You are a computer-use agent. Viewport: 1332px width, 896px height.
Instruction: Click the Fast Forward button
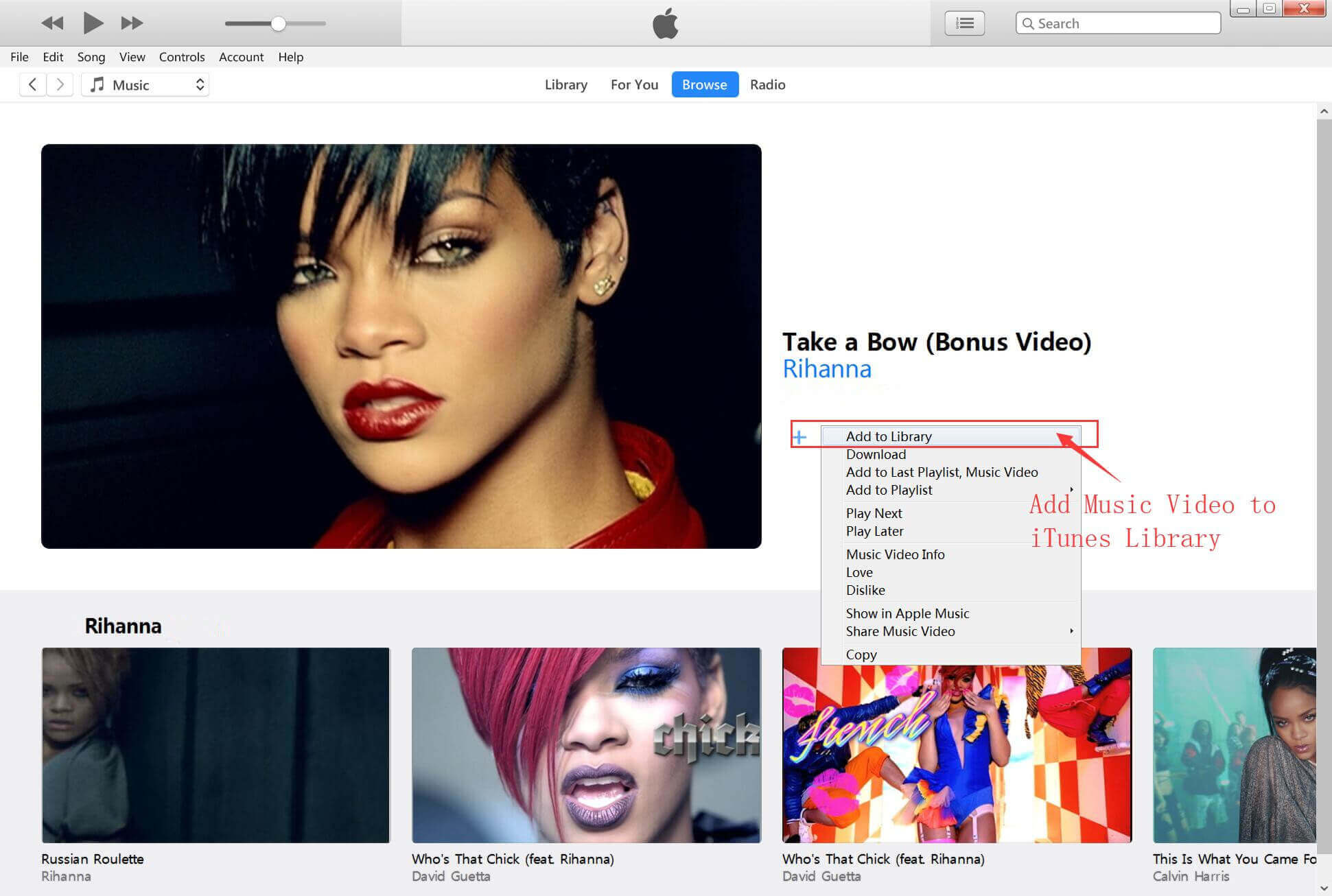click(131, 22)
